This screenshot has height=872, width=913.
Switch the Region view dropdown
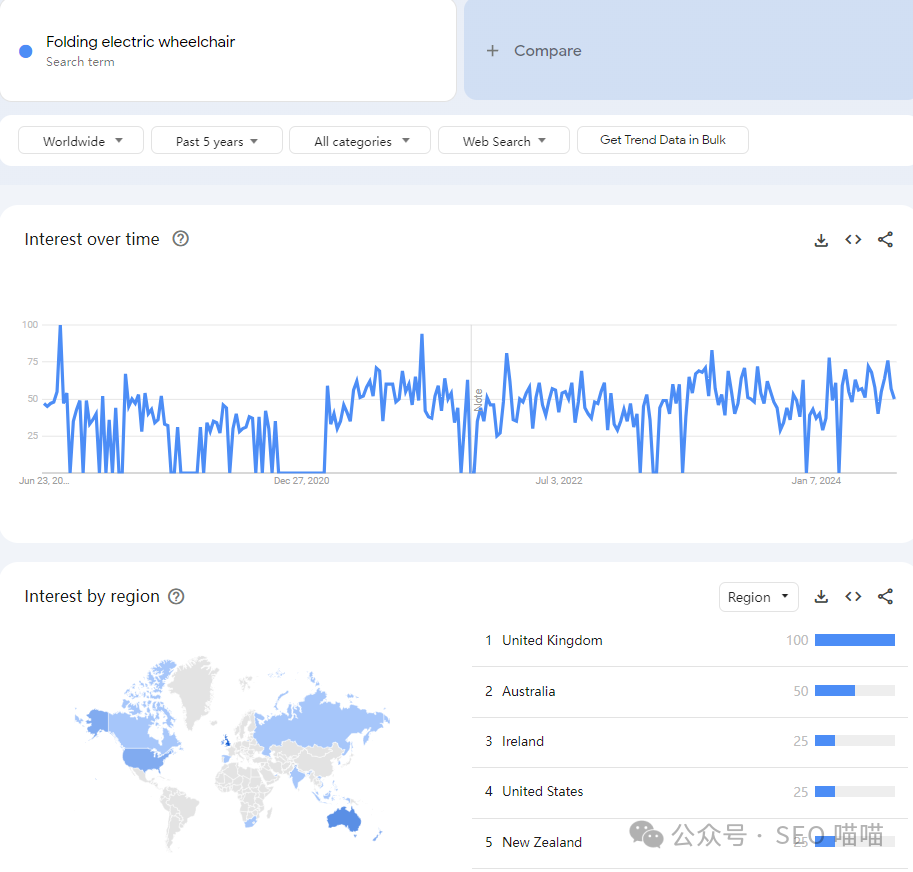point(758,597)
